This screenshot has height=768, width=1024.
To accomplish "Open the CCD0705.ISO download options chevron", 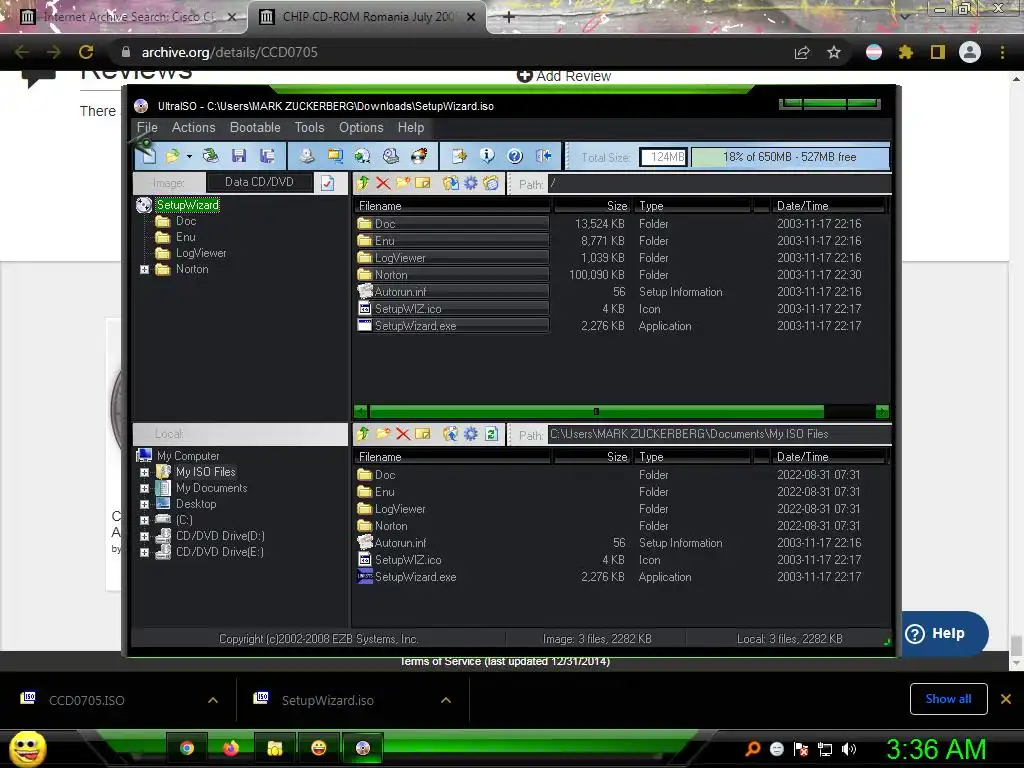I will pyautogui.click(x=213, y=700).
